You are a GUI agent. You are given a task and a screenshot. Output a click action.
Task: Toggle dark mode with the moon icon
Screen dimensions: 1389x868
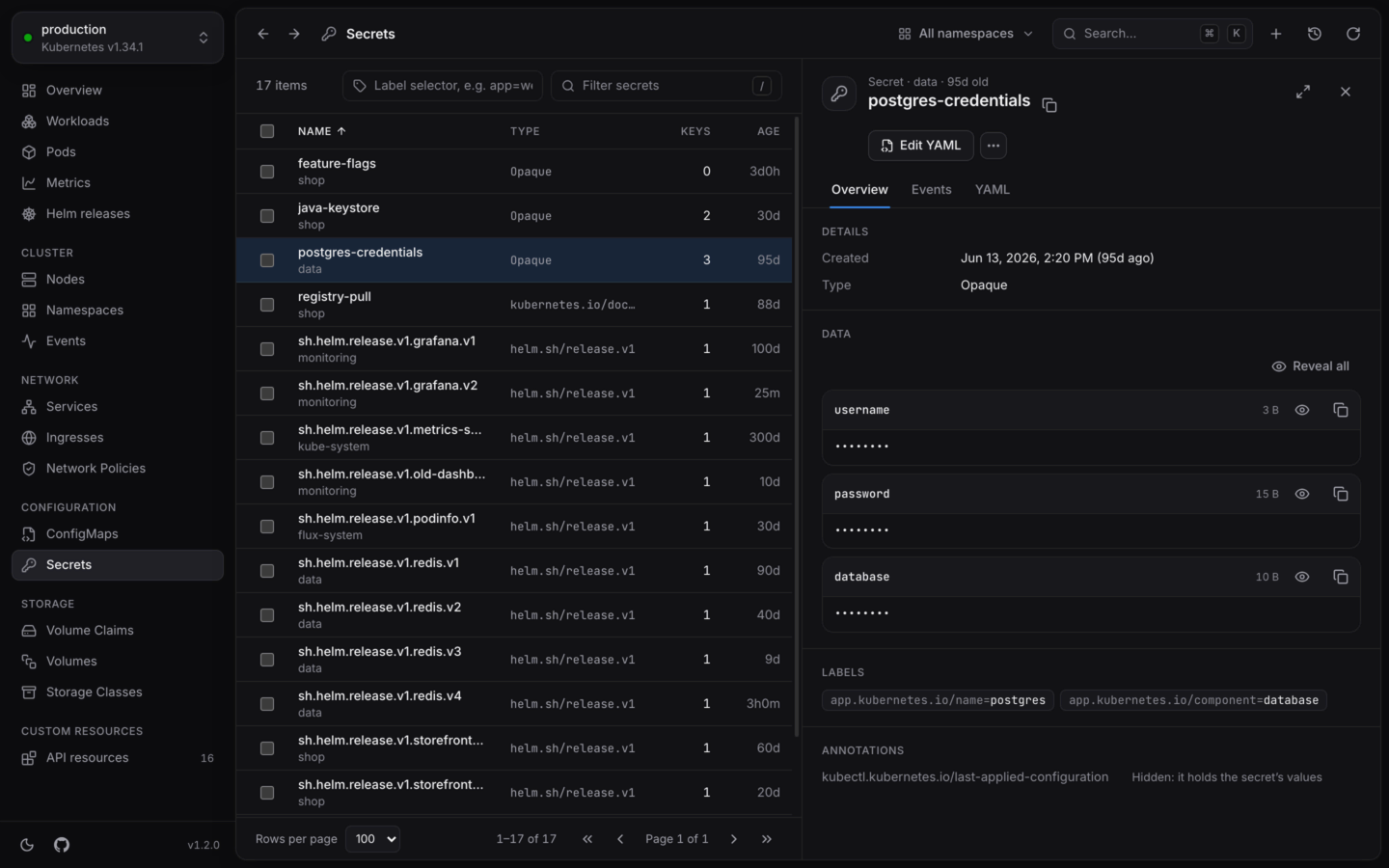tap(27, 845)
